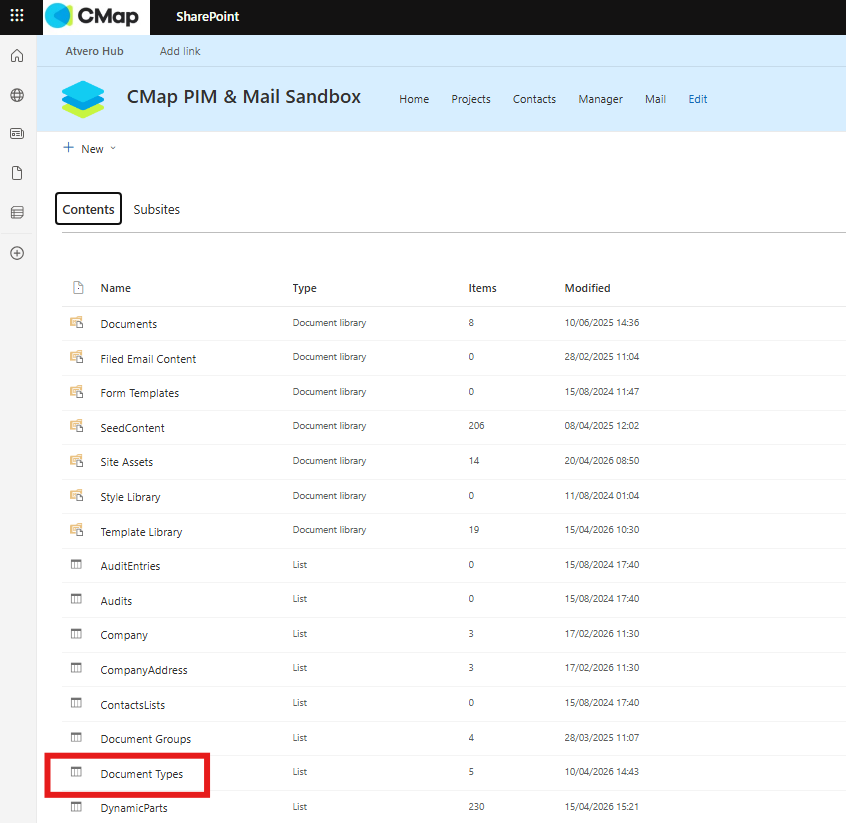Click Edit in site navigation
Viewport: 846px width, 823px height.
click(x=698, y=99)
